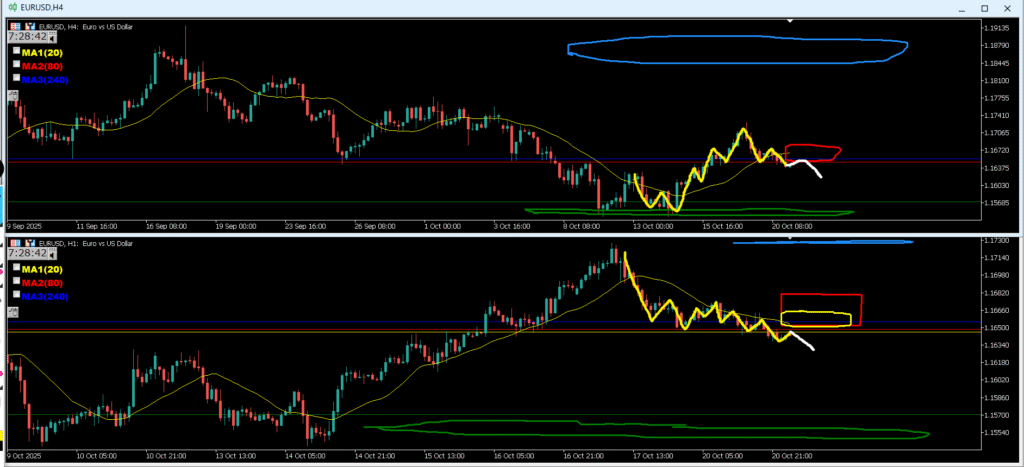Enable the MA1(20) checkbox in H4 chart
The height and width of the screenshot is (467, 1024).
pos(16,49)
